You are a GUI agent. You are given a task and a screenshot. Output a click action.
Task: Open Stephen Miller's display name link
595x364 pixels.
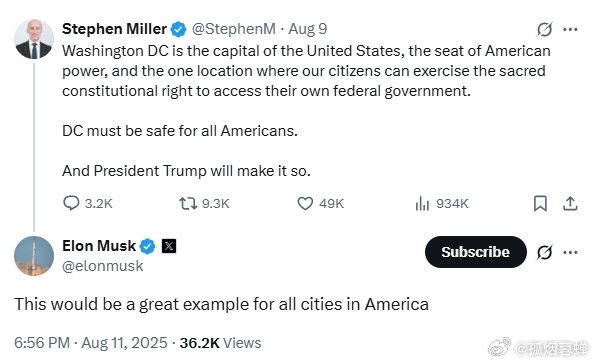click(x=114, y=29)
